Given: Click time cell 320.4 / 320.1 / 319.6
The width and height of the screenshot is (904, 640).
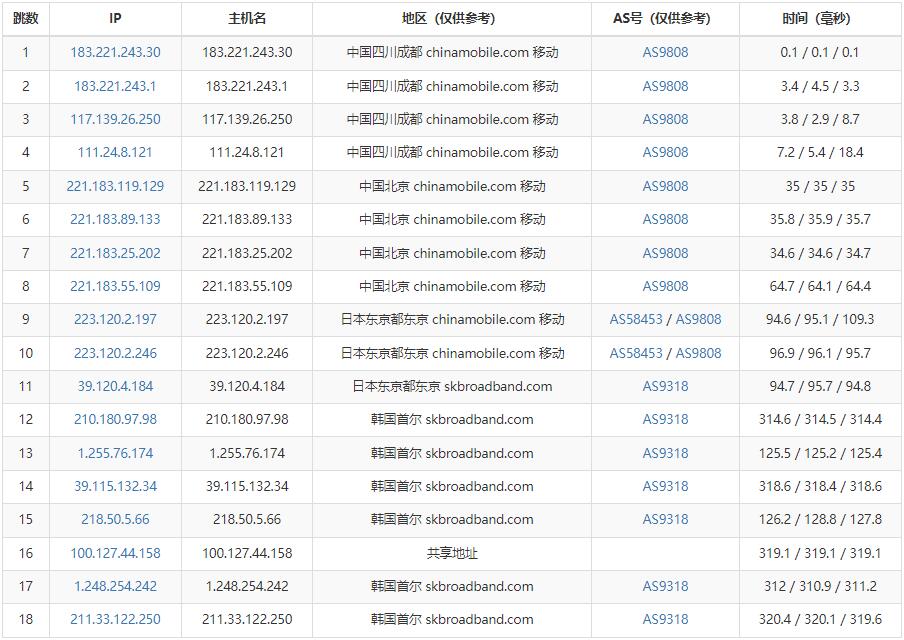Looking at the screenshot, I should [x=820, y=619].
